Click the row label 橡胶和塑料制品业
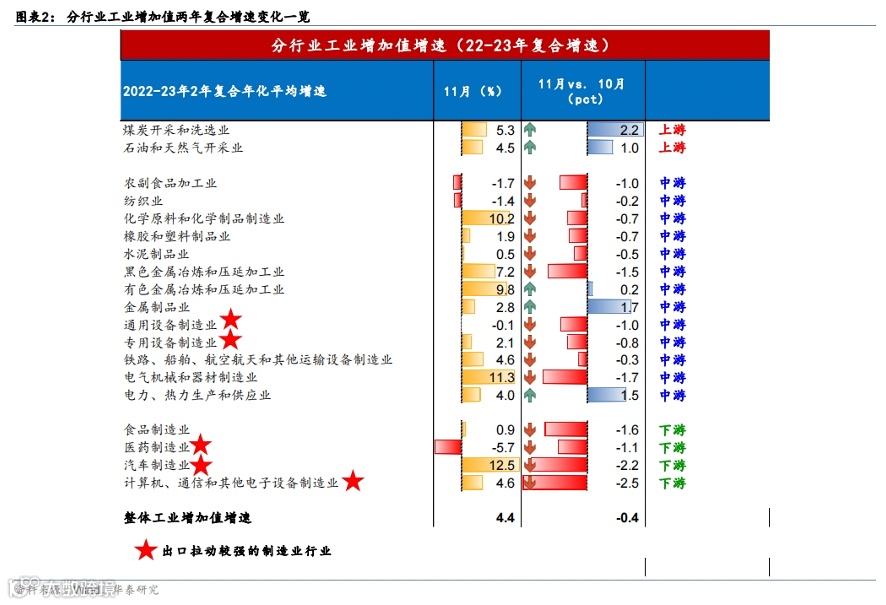This screenshot has width=886, height=605. click(177, 236)
